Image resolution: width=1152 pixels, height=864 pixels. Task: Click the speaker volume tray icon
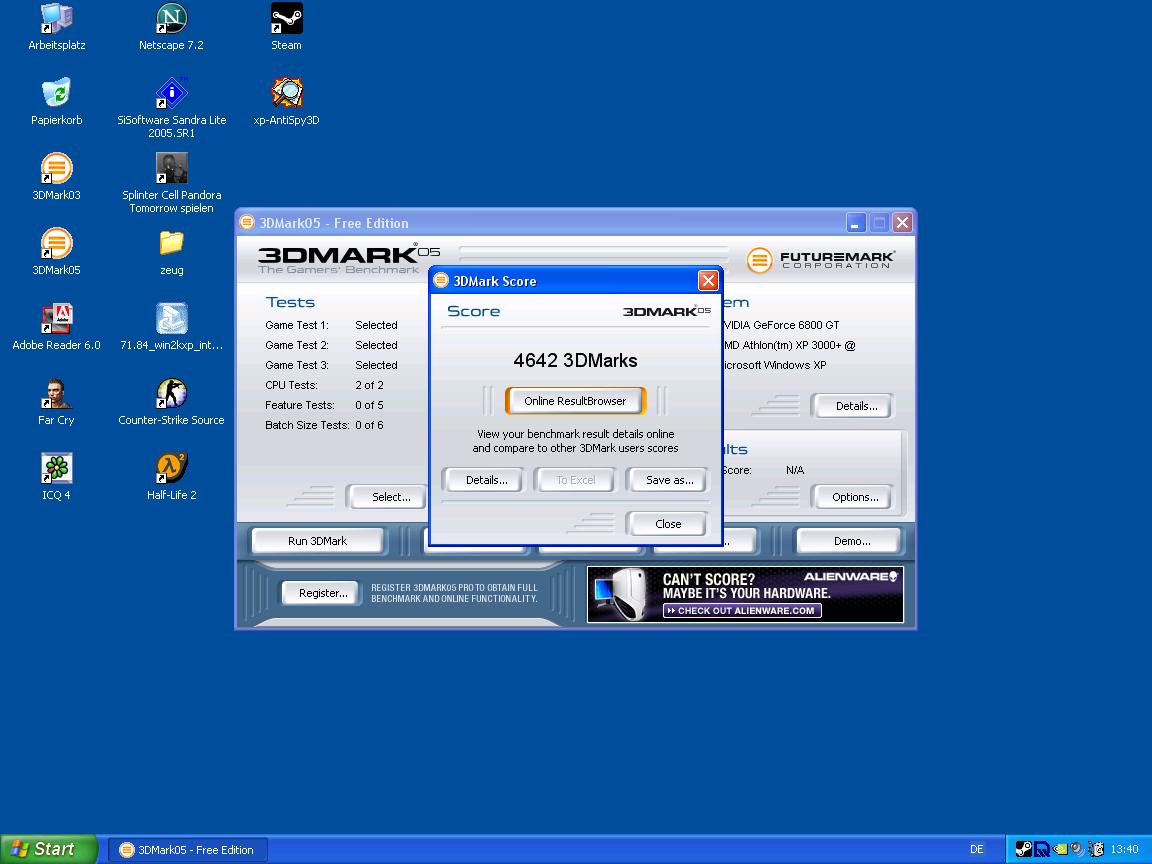click(x=1077, y=849)
